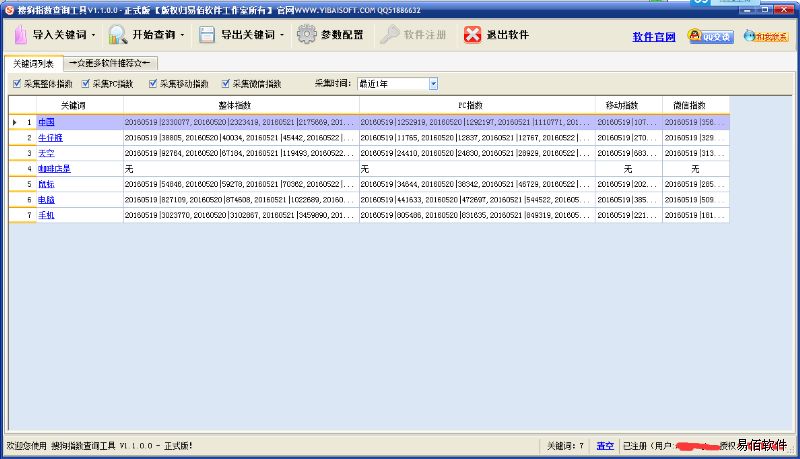The height and width of the screenshot is (459, 800).
Task: Click the red 退出软件 exit icon
Action: [472, 35]
